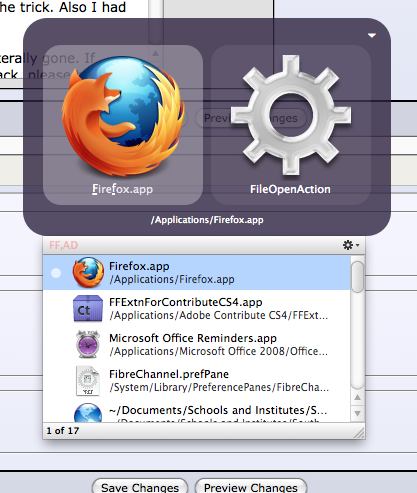
Task: Click the purple clock Reminders icon
Action: pos(88,344)
